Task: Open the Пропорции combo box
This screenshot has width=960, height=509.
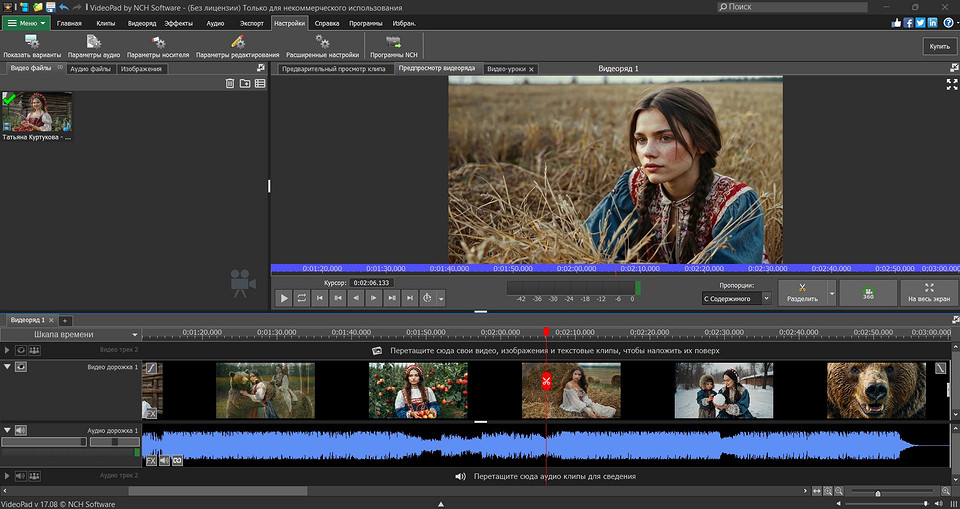Action: pyautogui.click(x=737, y=298)
